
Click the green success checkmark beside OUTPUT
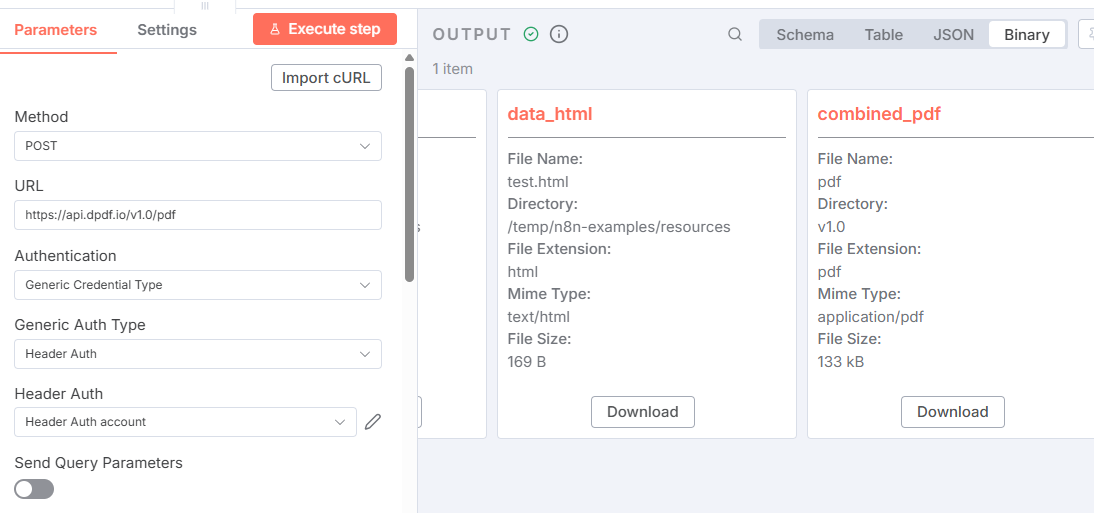pos(531,34)
